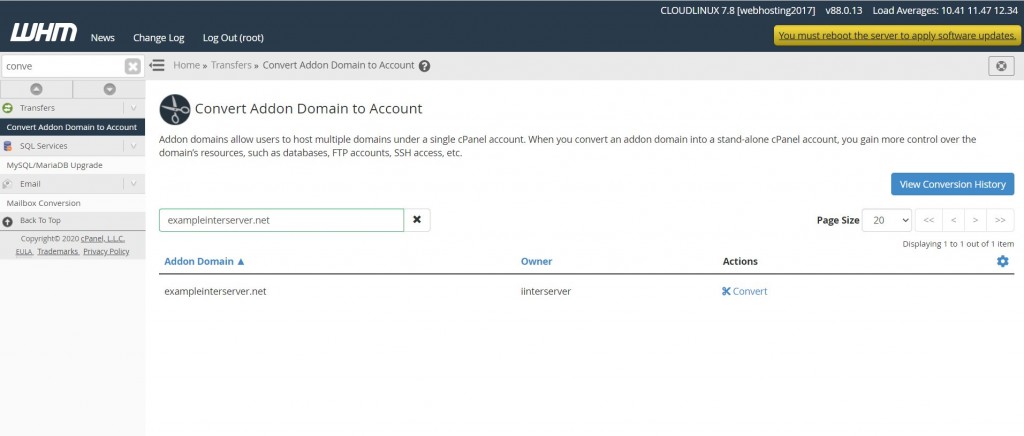Viewport: 1024px width, 436px height.
Task: Open the Privacy Policy link
Action: point(106,251)
